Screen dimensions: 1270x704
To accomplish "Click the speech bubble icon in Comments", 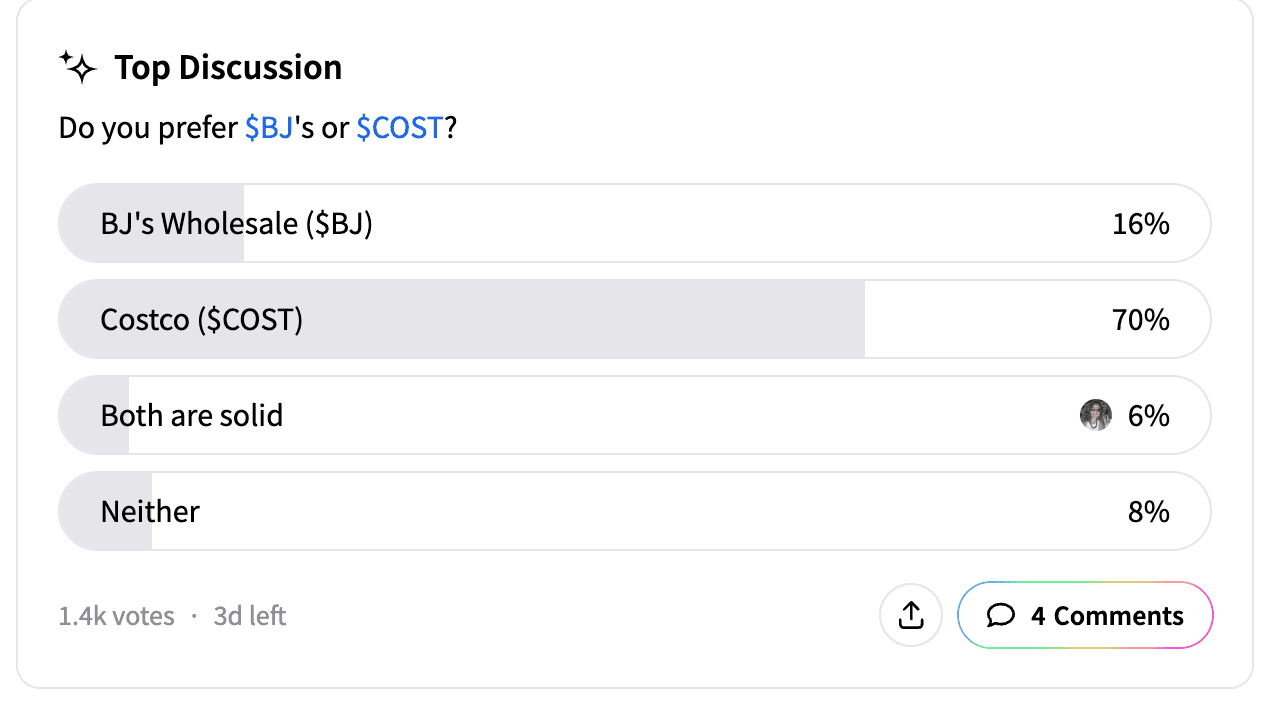I will coord(1001,616).
